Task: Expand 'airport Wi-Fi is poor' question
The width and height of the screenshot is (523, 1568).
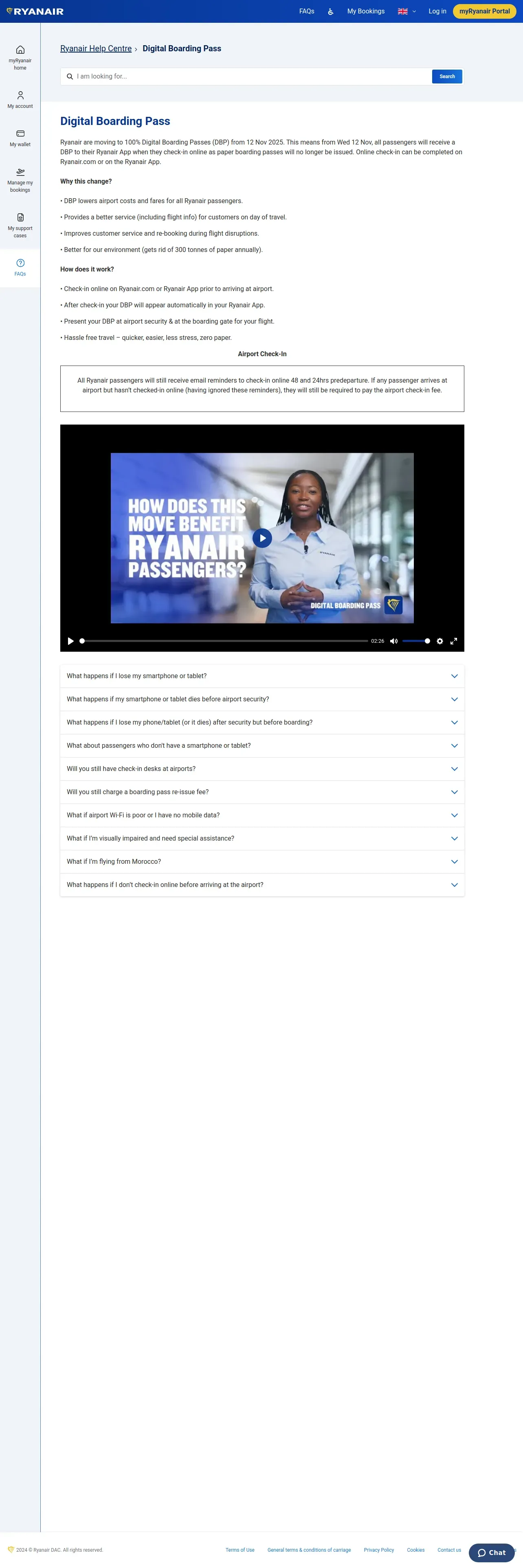Action: tap(262, 815)
